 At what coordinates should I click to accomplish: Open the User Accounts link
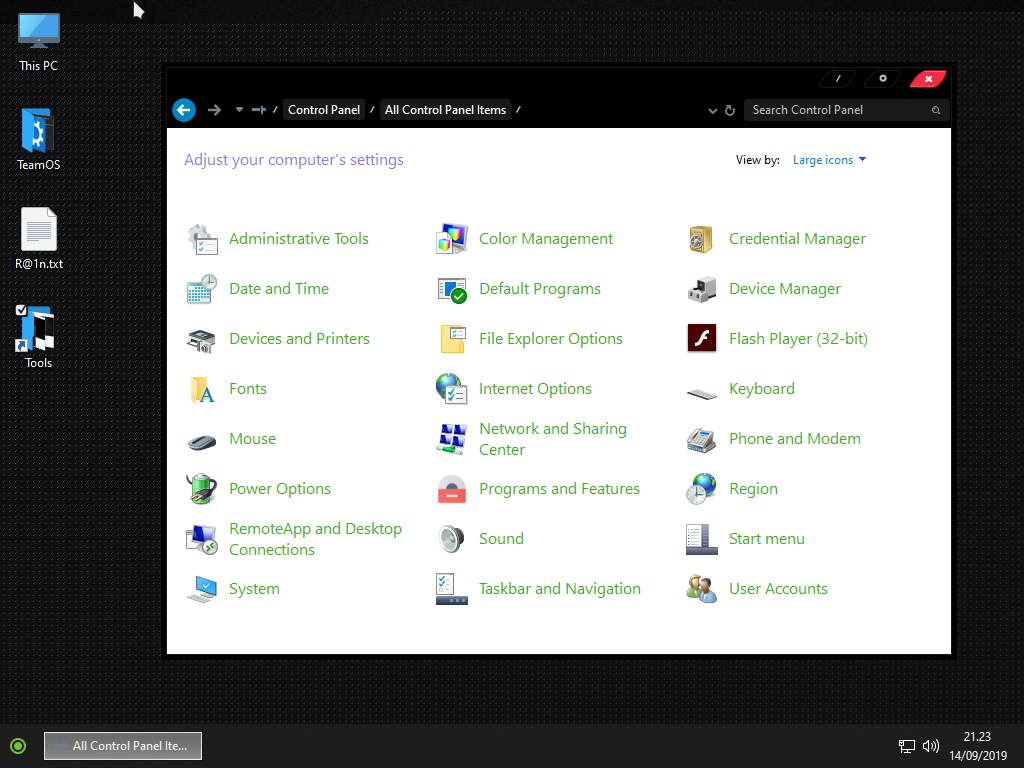tap(778, 589)
